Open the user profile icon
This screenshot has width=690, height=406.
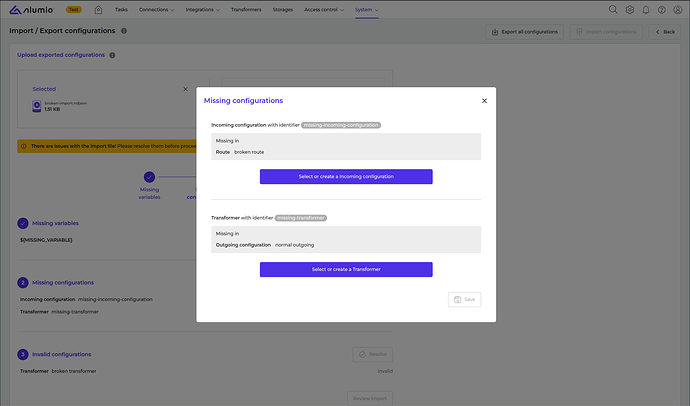coord(678,9)
